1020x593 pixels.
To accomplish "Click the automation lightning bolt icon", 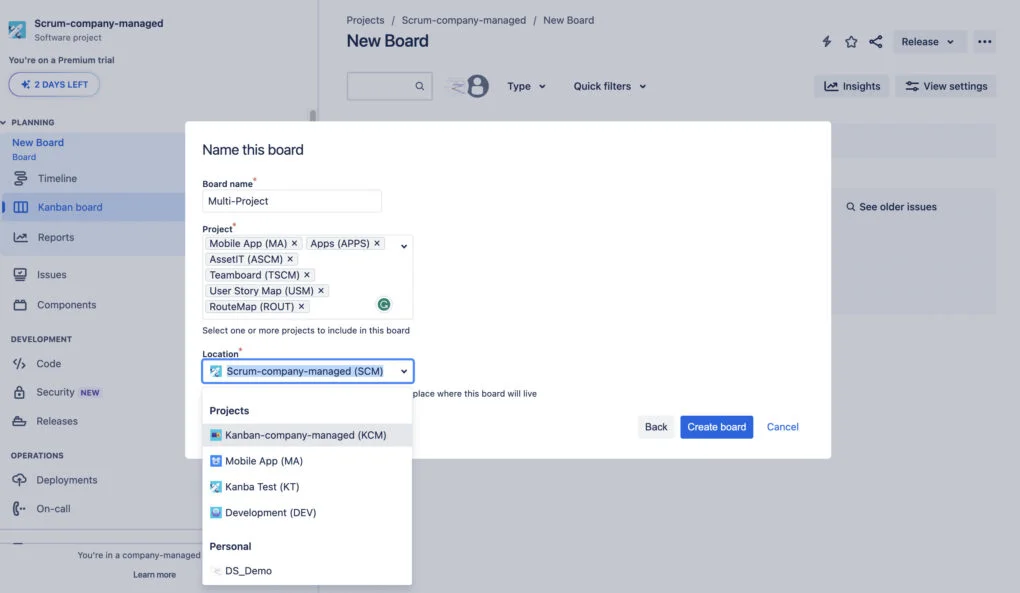I will coord(826,42).
